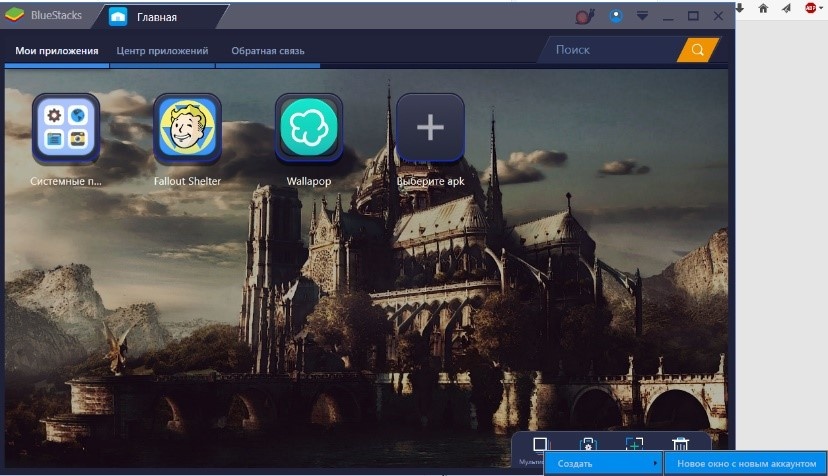Click the multi-instance window icon
Screen dimensions: 828x476
tap(540, 444)
